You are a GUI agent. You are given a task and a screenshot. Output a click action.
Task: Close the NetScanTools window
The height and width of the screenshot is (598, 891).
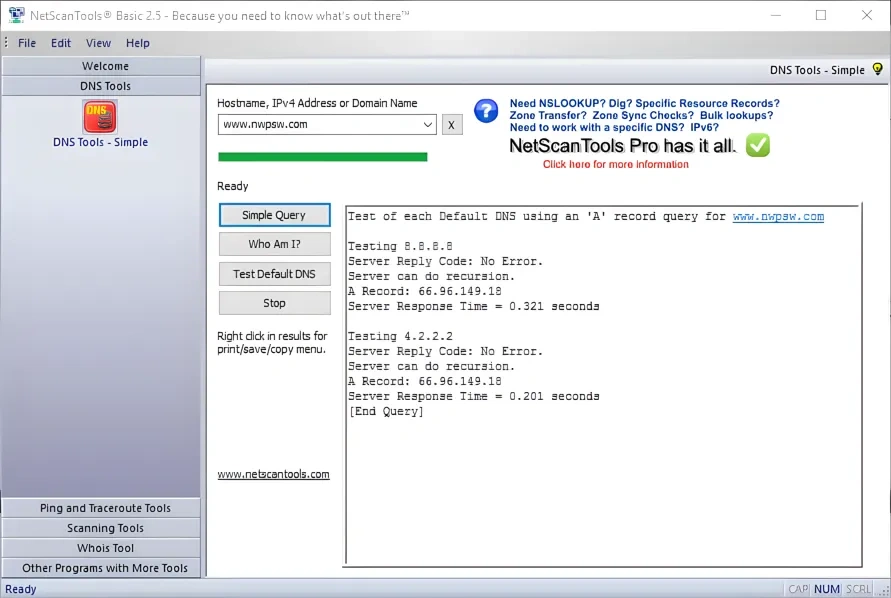pos(867,15)
